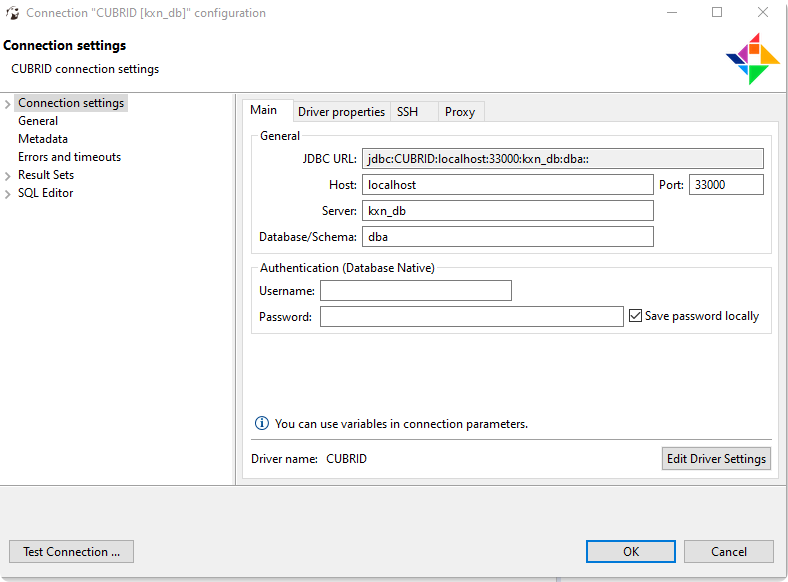Image resolution: width=788 pixels, height=582 pixels.
Task: Click the 'CUBRID connection settings' subtitle
Action: point(85,69)
